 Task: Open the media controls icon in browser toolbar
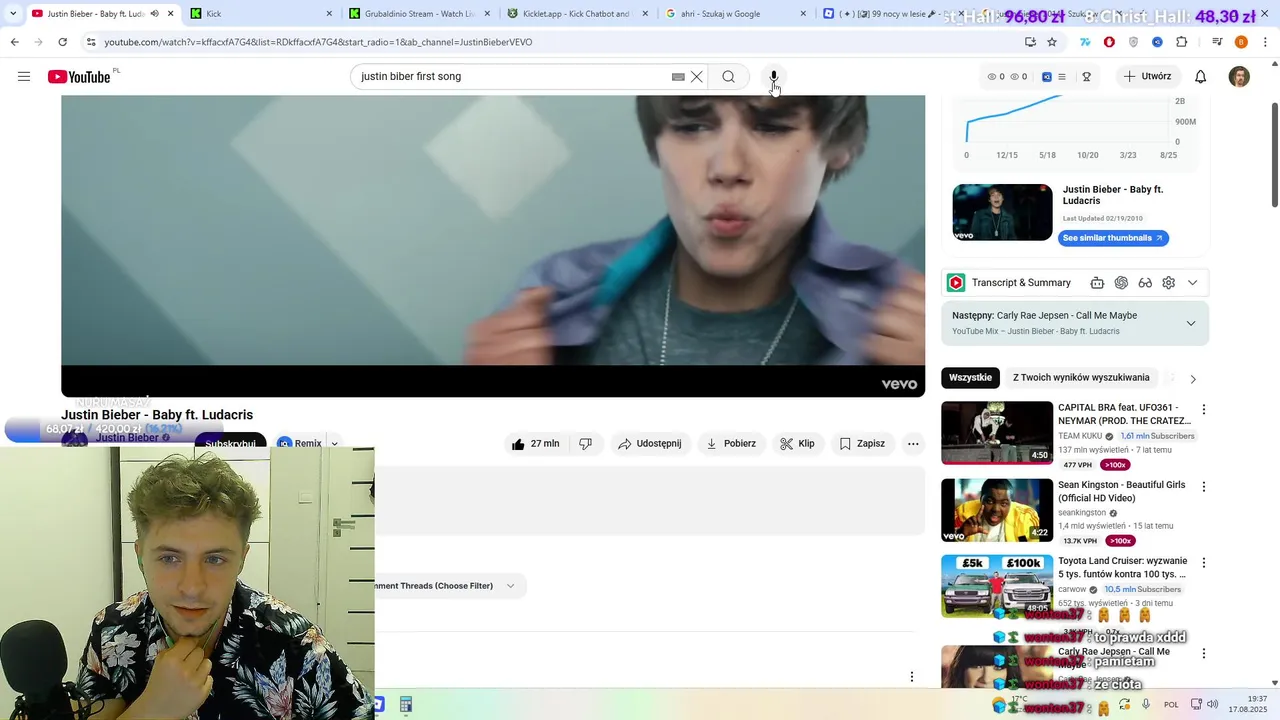1217,42
